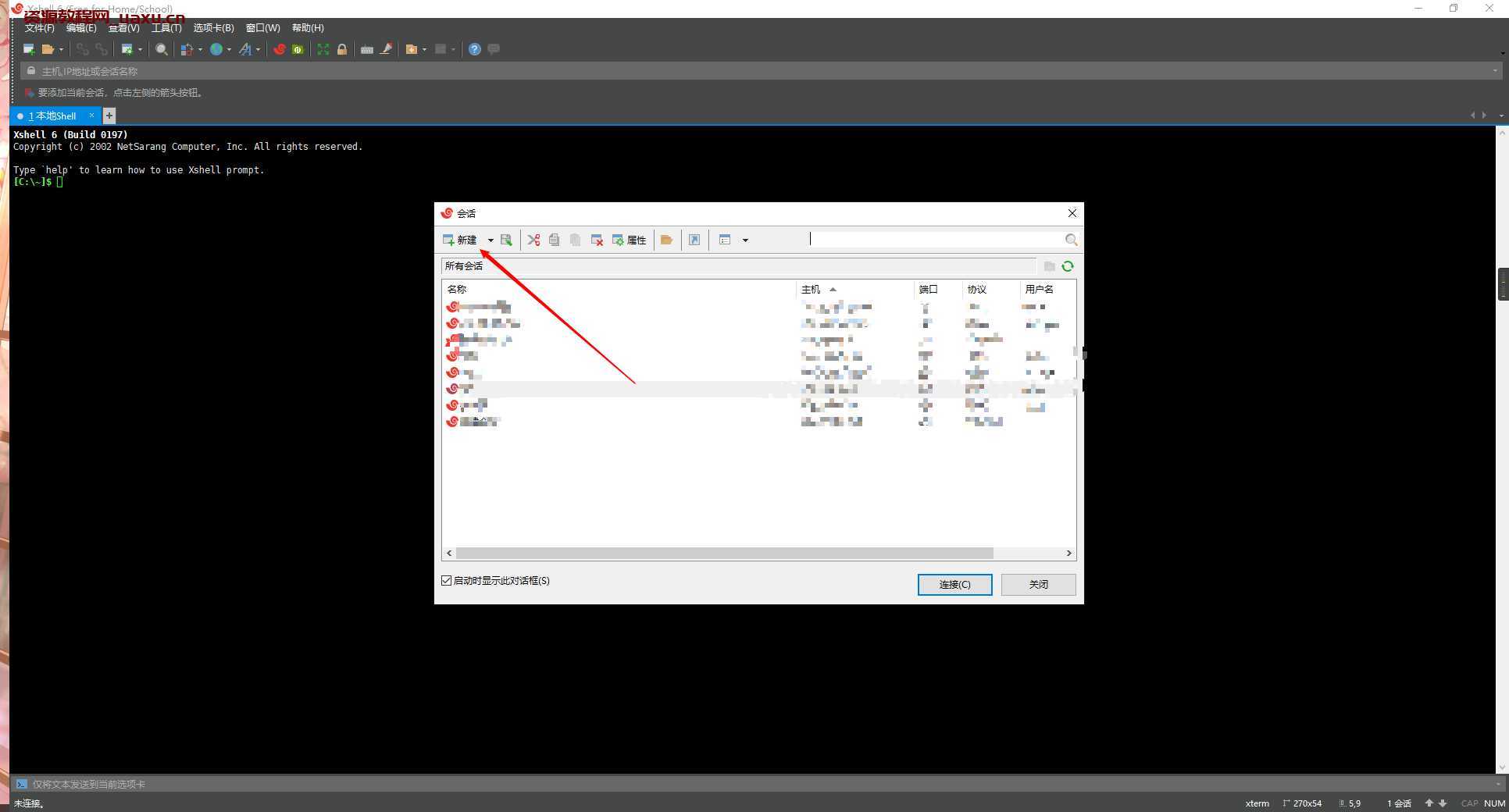The width and height of the screenshot is (1509, 812).
Task: Click the new session icon in main toolbar
Action: click(29, 49)
